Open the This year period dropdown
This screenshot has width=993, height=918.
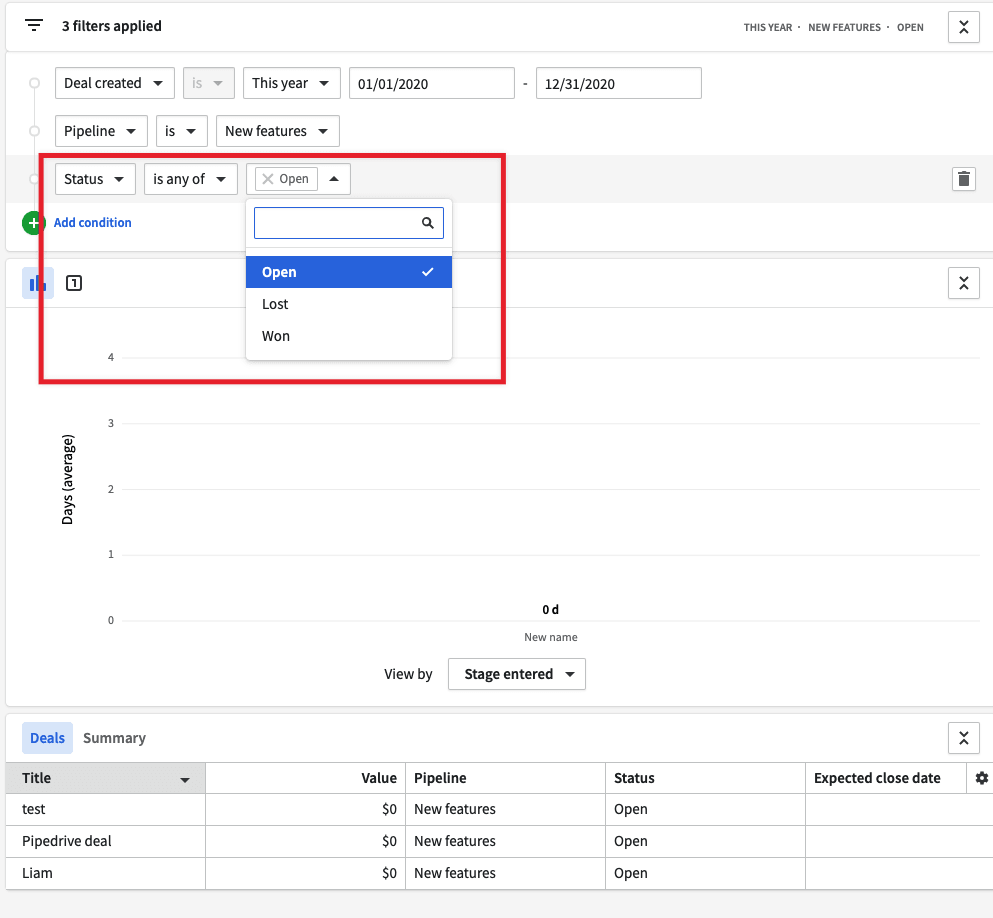click(291, 83)
